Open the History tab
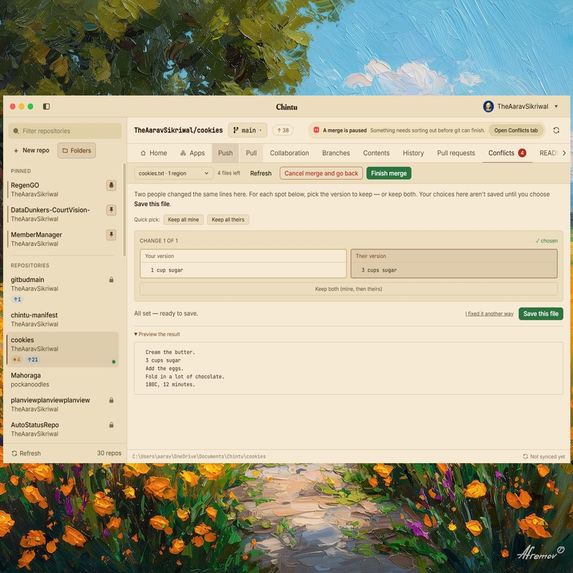The image size is (573, 573). (413, 153)
